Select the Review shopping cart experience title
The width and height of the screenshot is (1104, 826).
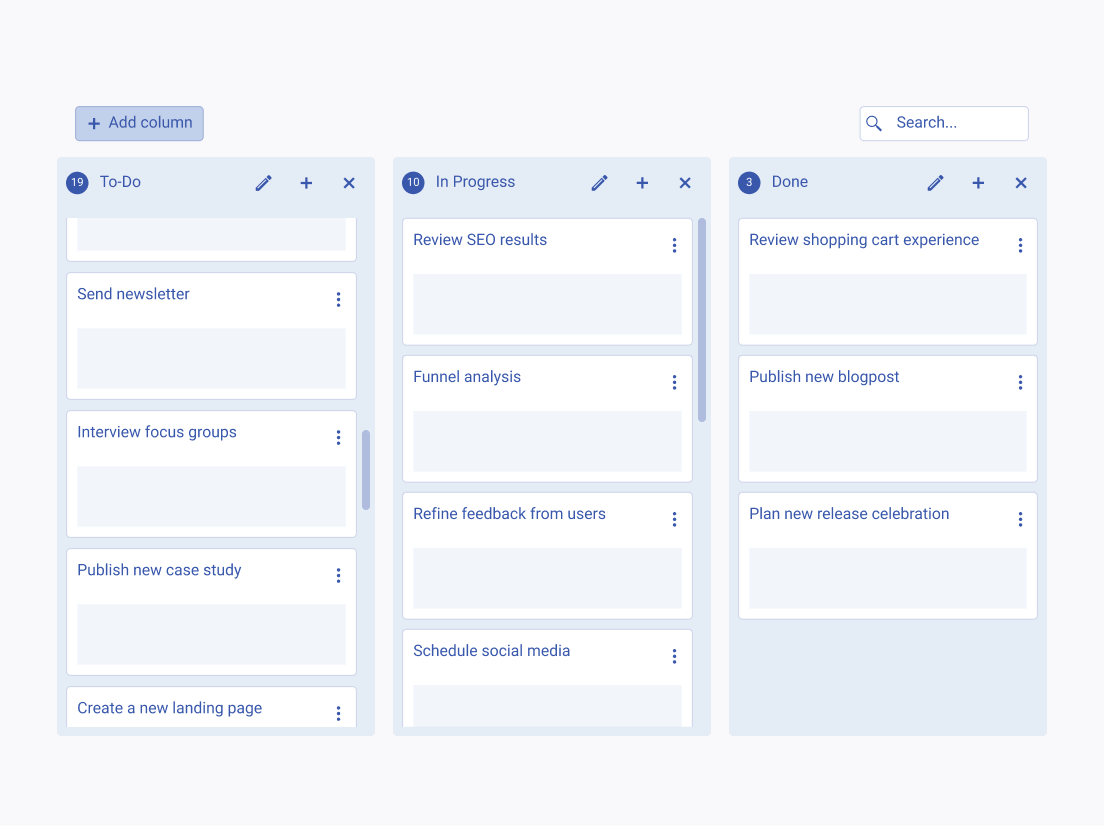(864, 240)
